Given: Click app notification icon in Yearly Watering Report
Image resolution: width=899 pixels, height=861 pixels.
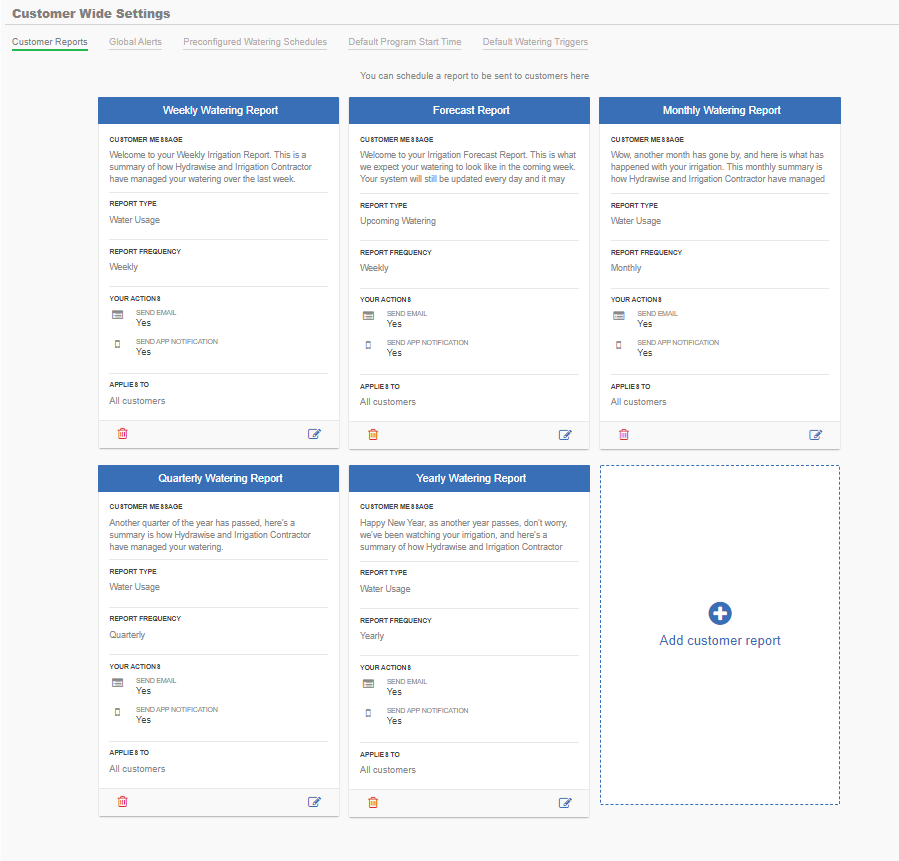Looking at the screenshot, I should [x=368, y=713].
